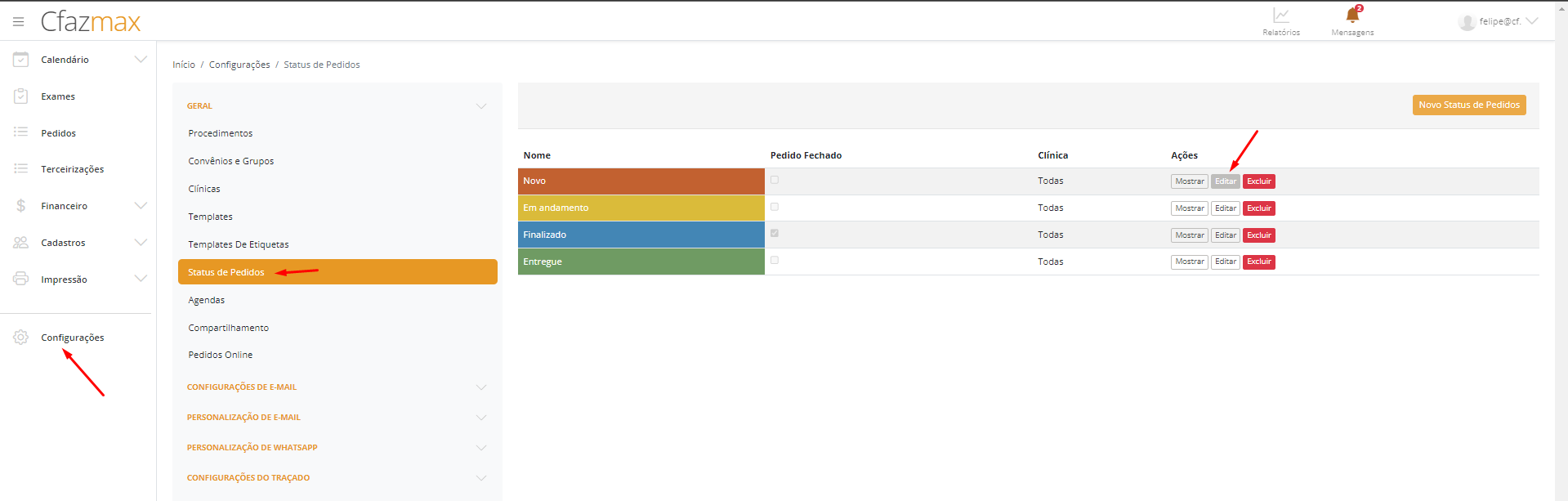Viewport: 1568px width, 501px height.
Task: Toggle Pedido Fechado checkbox for Em andamento
Action: point(775,207)
